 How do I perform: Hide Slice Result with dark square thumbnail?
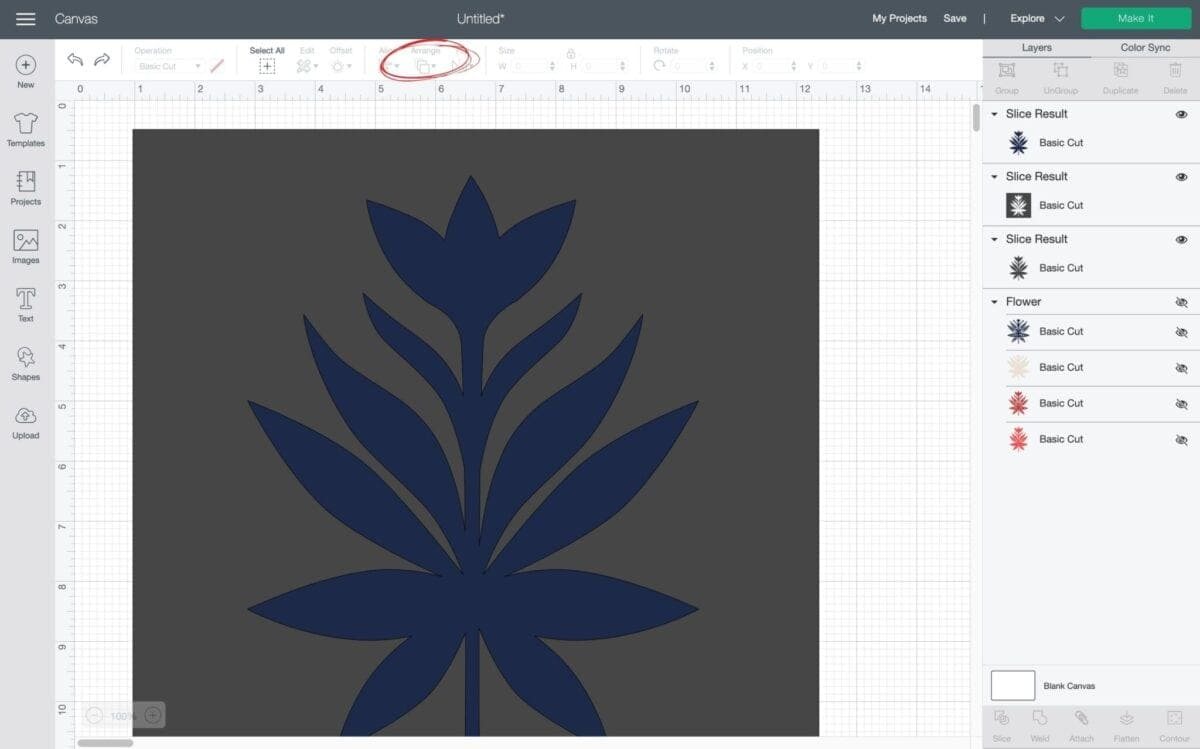[1181, 177]
